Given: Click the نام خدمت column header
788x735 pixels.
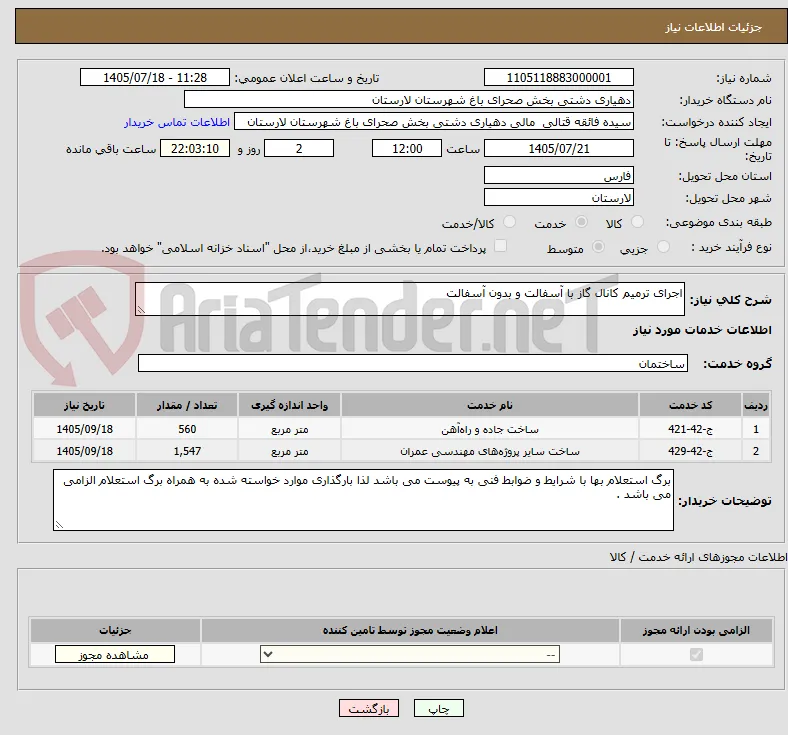Looking at the screenshot, I should coord(489,405).
